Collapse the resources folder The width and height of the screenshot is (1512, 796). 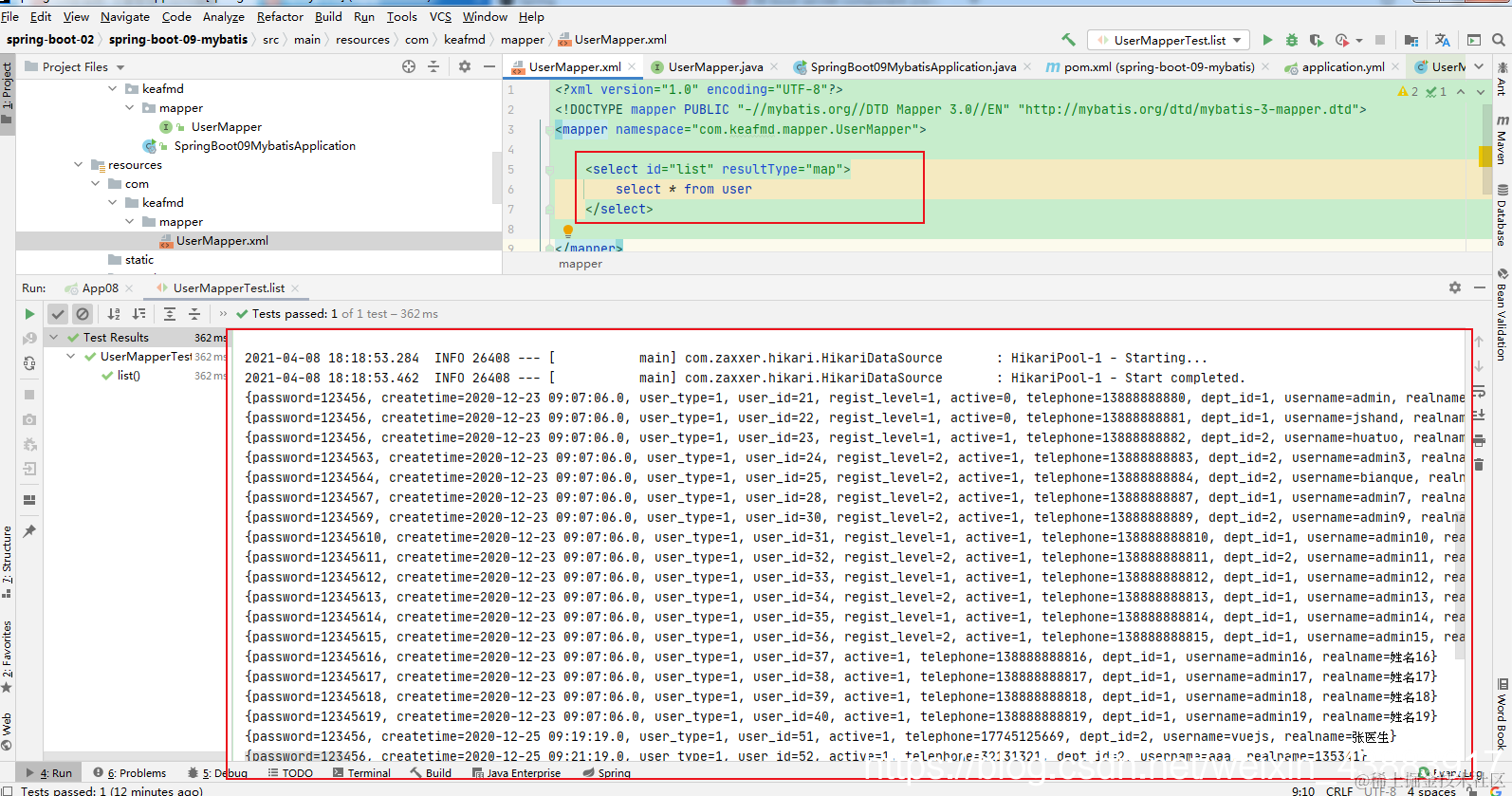pos(79,165)
